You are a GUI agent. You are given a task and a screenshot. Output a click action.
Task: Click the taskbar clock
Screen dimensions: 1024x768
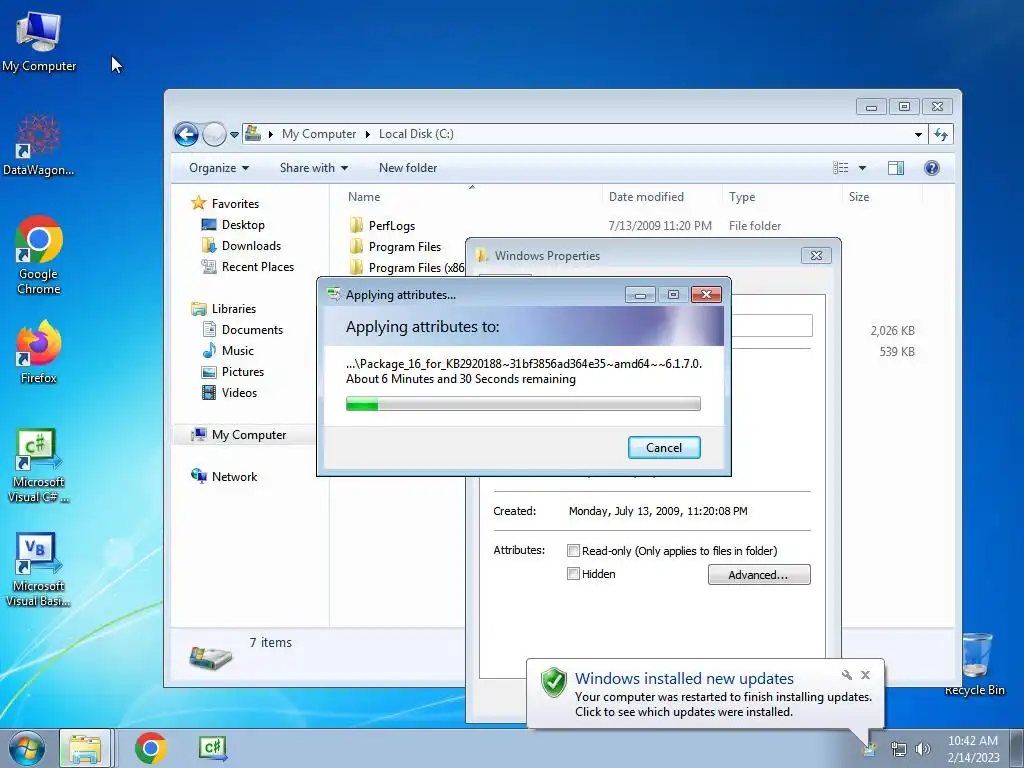[973, 749]
